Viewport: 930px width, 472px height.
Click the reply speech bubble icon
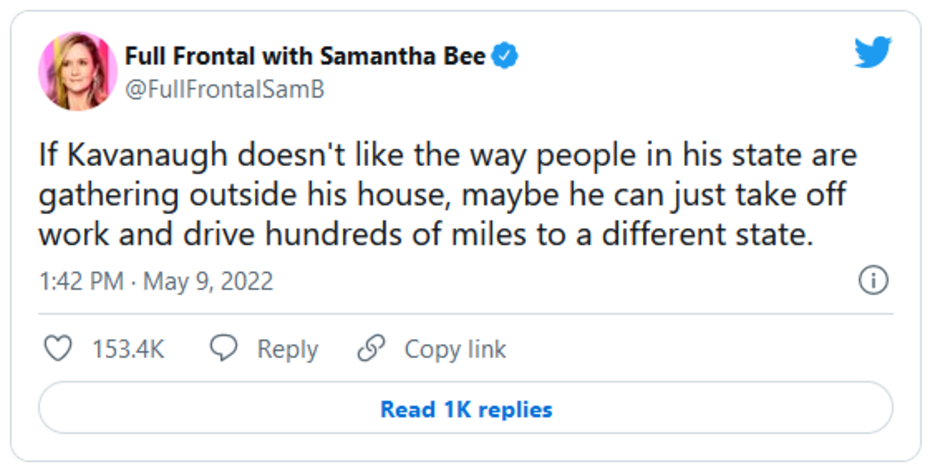[223, 349]
